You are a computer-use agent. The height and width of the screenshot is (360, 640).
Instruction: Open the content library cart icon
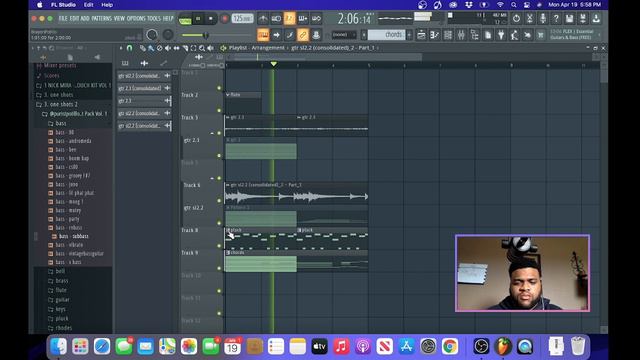(540, 35)
